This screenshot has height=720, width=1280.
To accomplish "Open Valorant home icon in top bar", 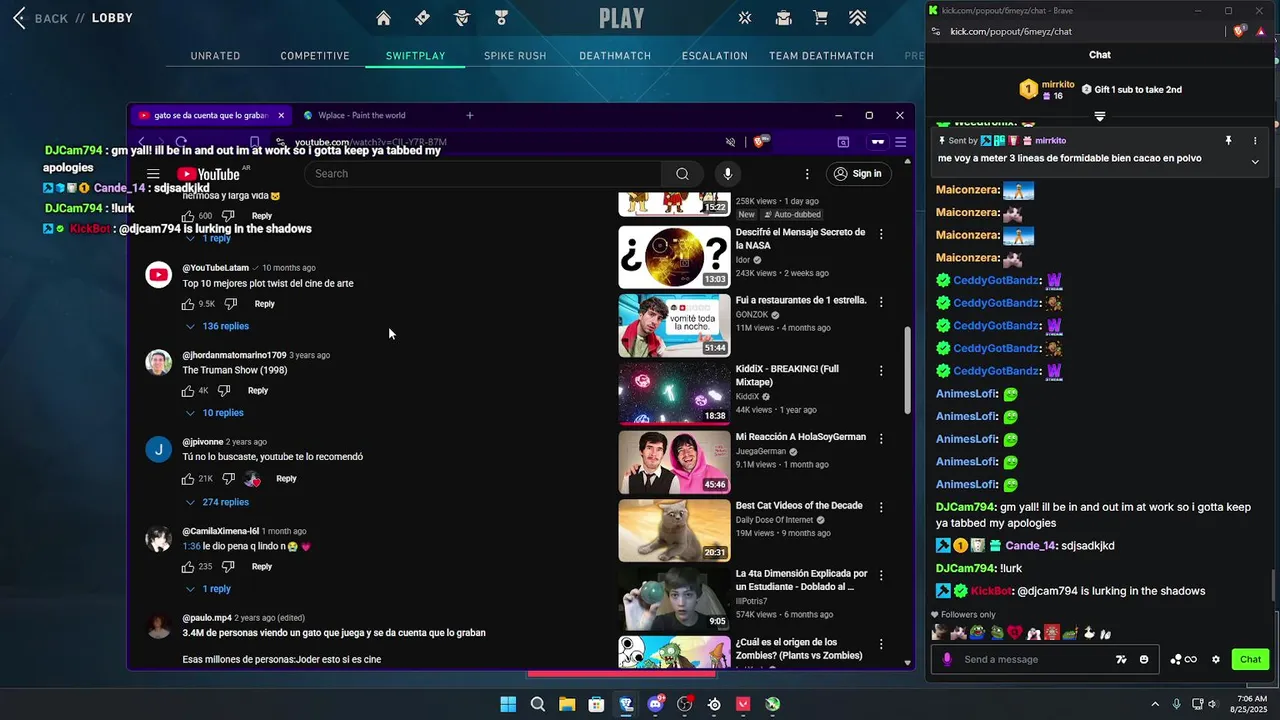I will point(383,18).
